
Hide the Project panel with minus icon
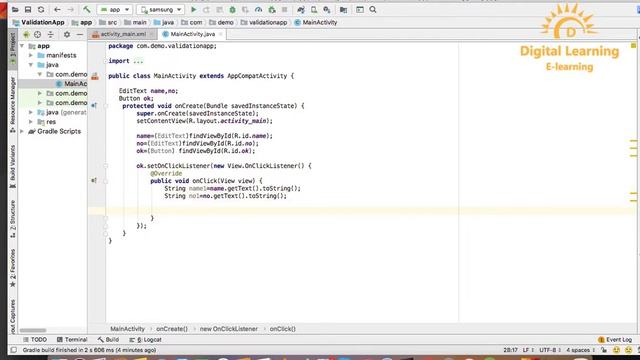pos(80,35)
